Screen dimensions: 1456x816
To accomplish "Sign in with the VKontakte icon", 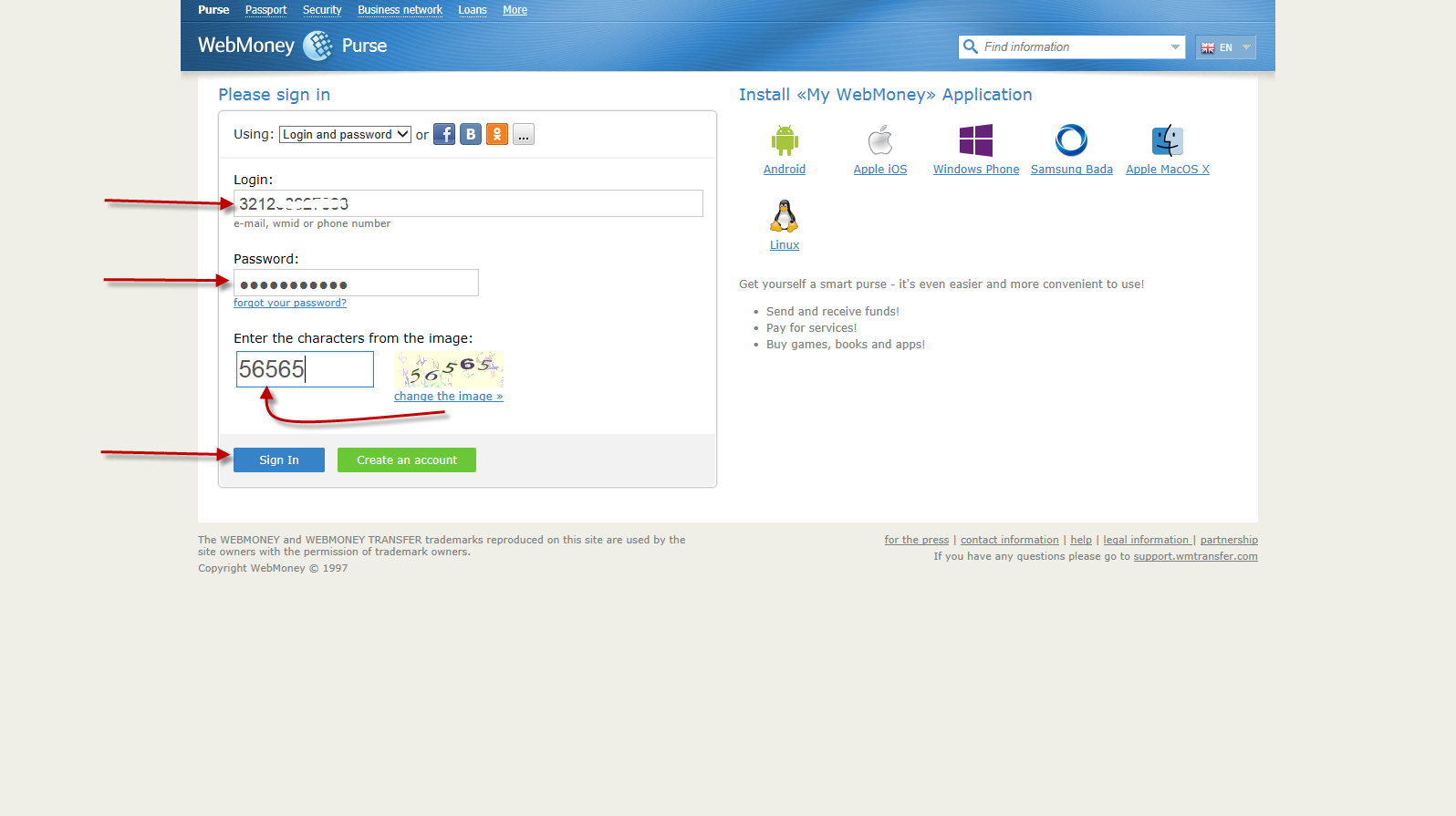I will tap(471, 134).
